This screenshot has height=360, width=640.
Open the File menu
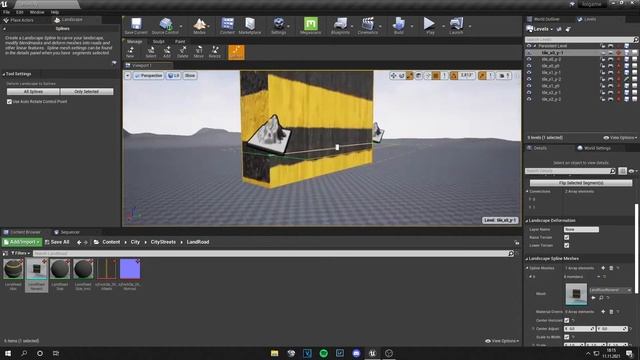click(x=7, y=12)
